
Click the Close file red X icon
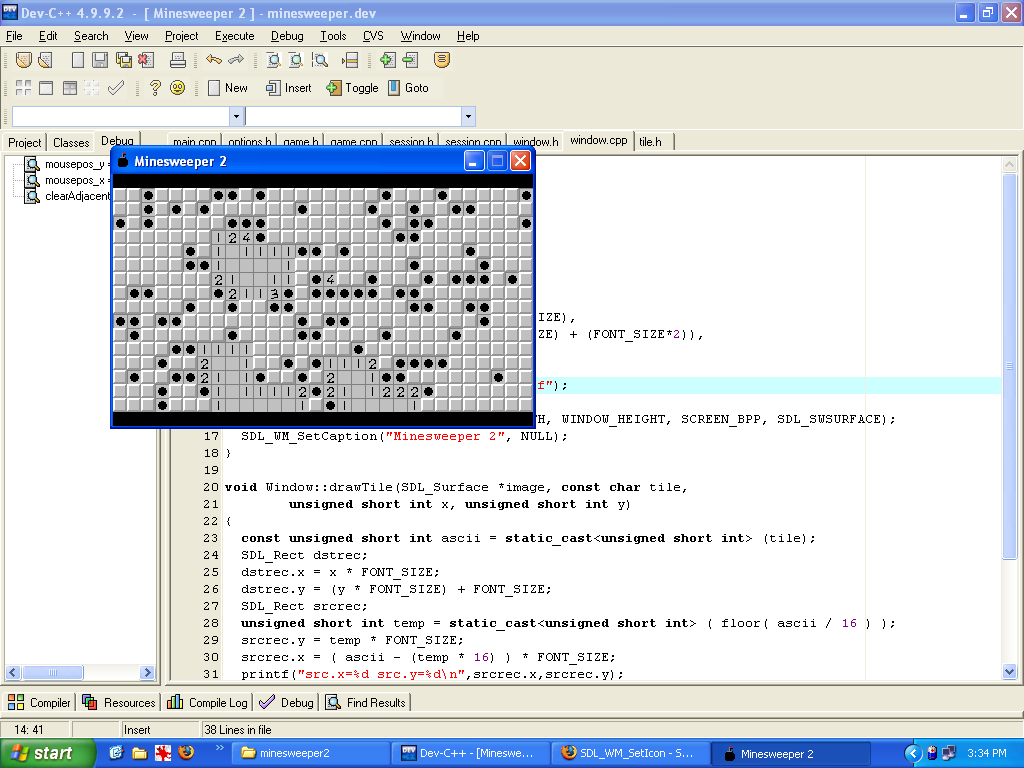[x=145, y=61]
